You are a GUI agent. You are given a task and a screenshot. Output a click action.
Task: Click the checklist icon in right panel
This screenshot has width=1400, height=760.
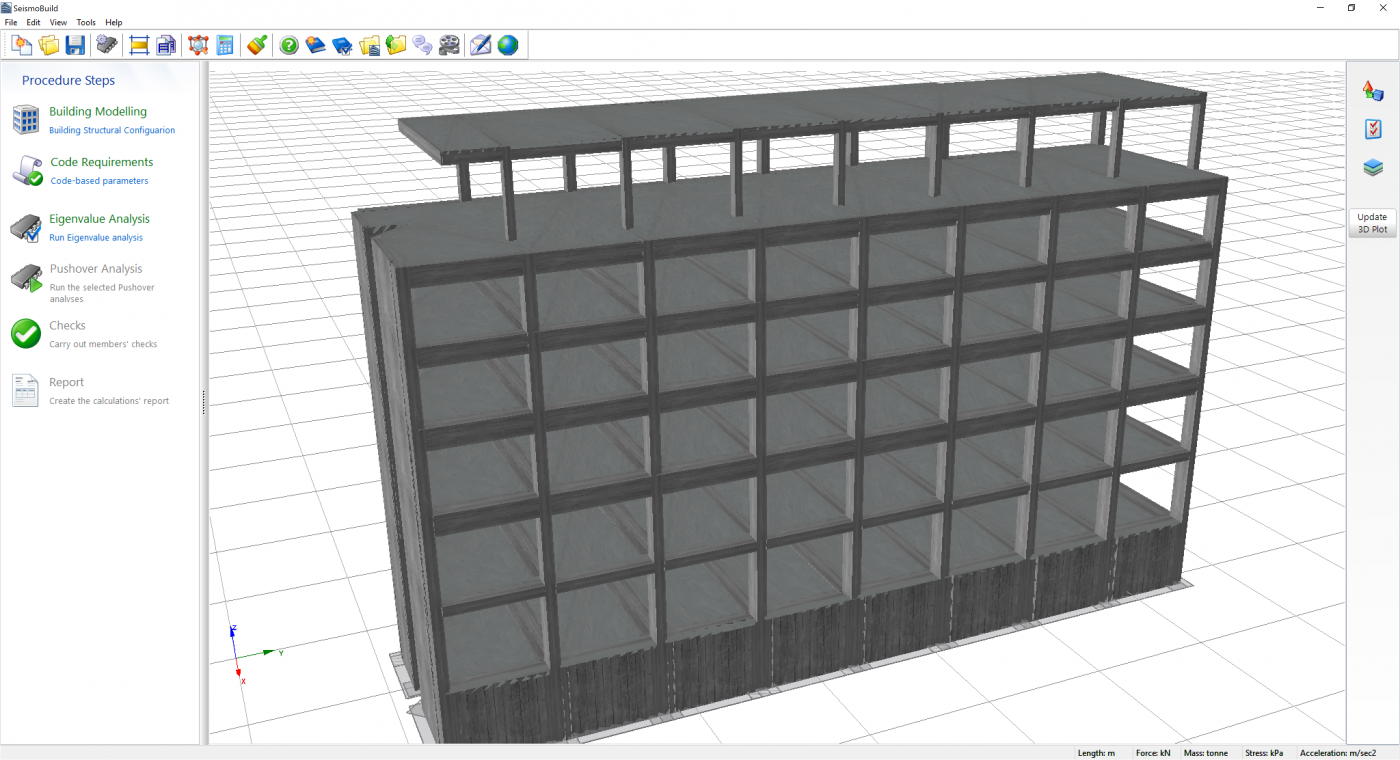1373,129
